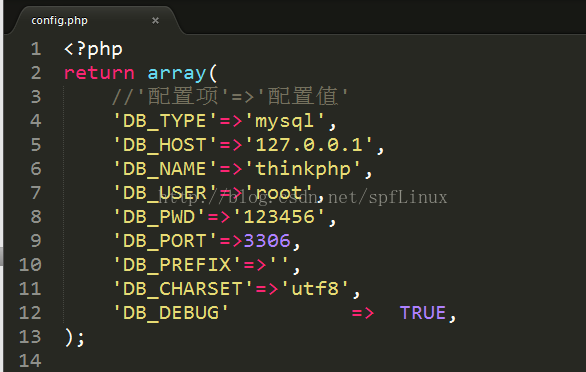Click line number 14 in gutter
Image resolution: width=586 pixels, height=372 pixels.
(x=30, y=360)
